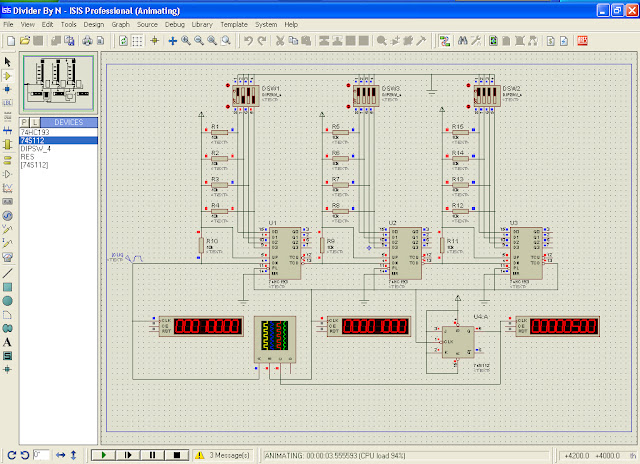Click the DEVICES header label
The height and width of the screenshot is (464, 640).
click(69, 122)
